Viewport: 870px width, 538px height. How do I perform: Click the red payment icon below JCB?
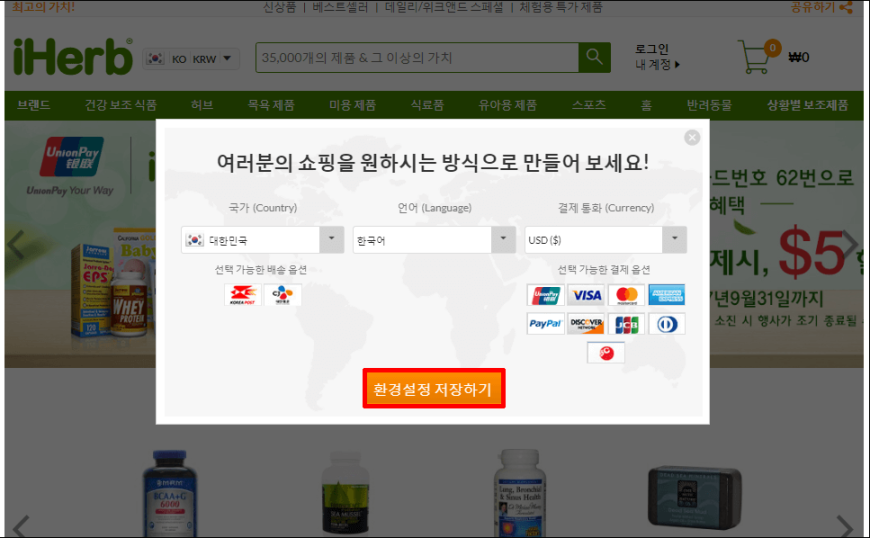[x=606, y=353]
